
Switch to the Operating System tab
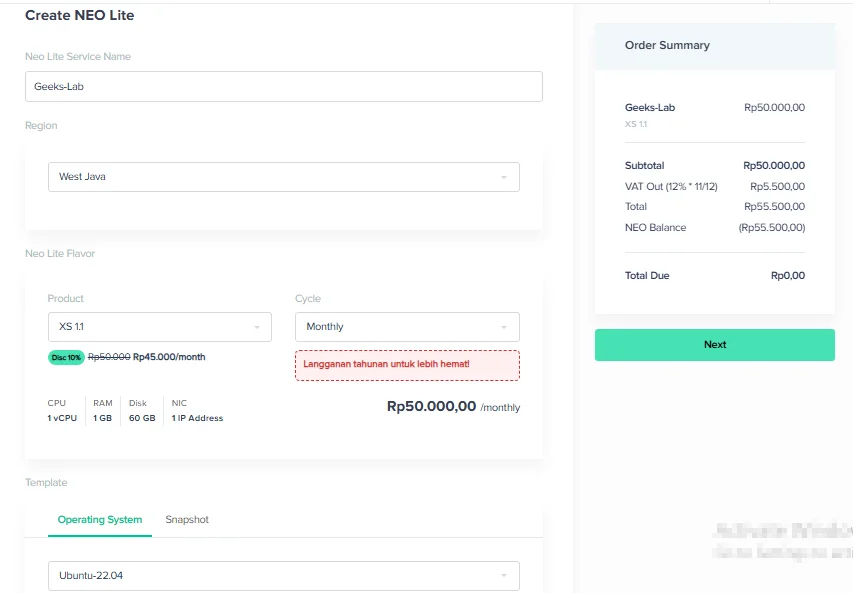[97, 519]
